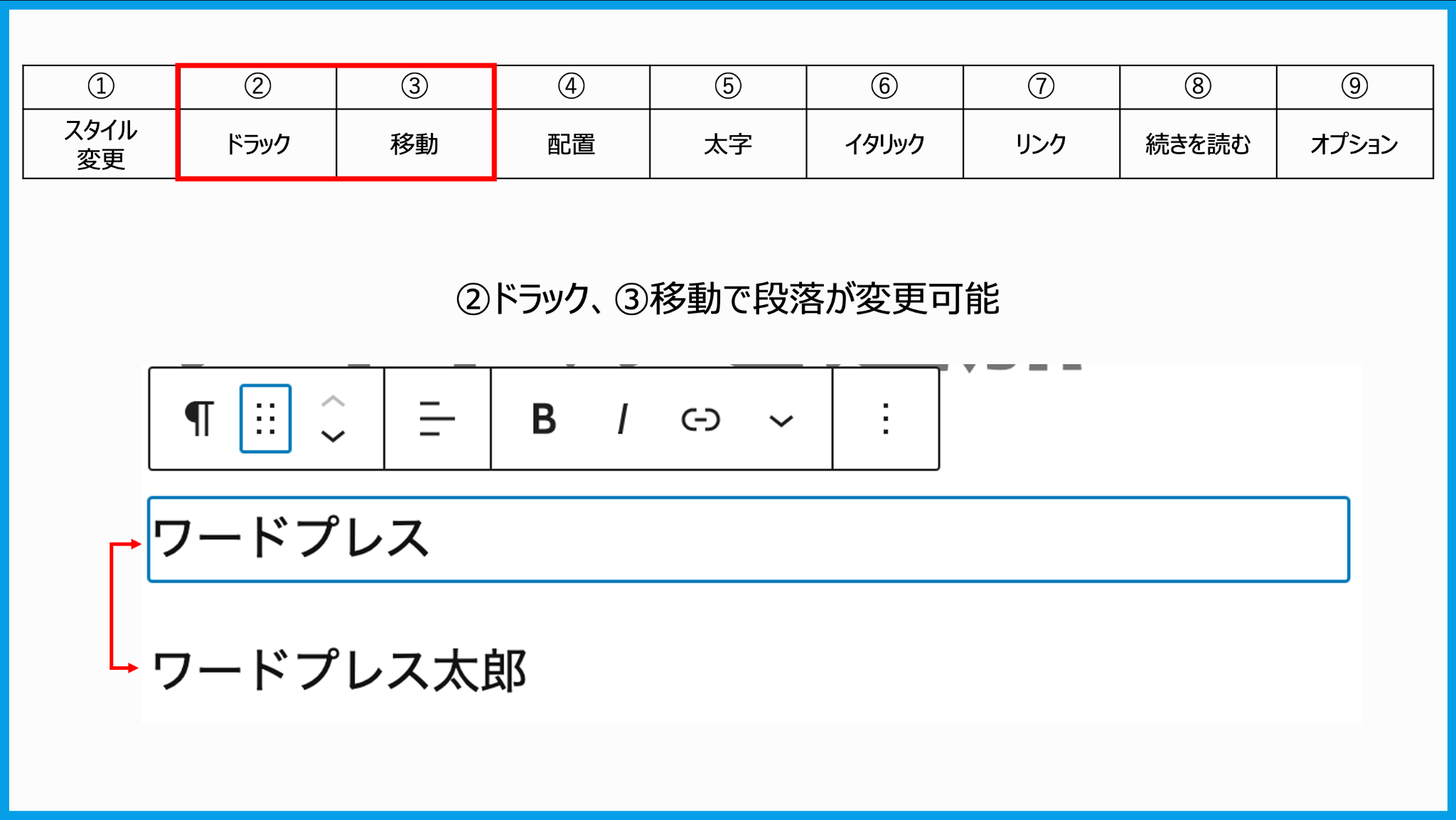The height and width of the screenshot is (820, 1456).
Task: Move block up with the up arrow
Action: (333, 401)
